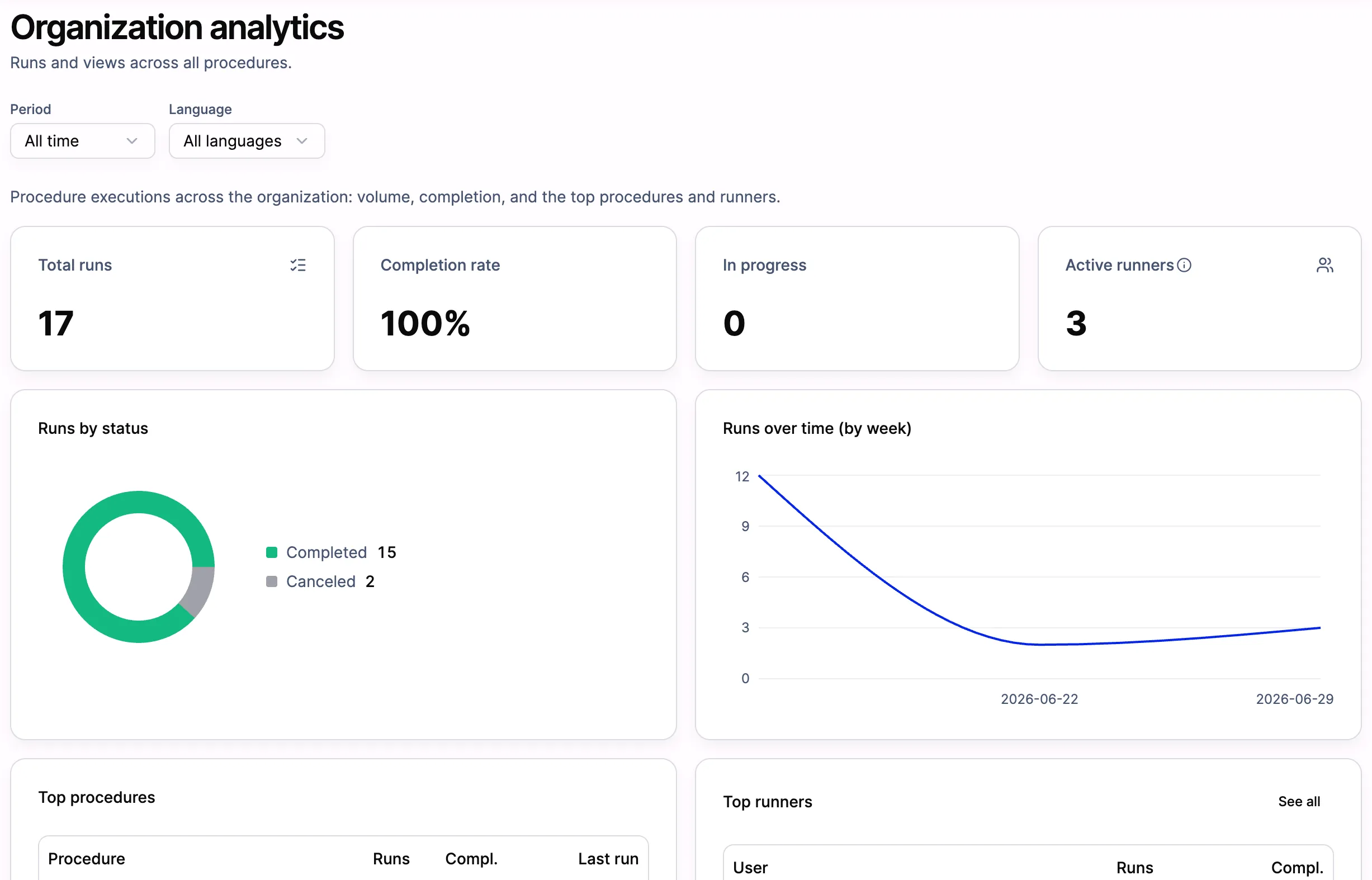1372x880 pixels.
Task: Click the 2026-06-29 label on the chart axis
Action: point(1294,699)
